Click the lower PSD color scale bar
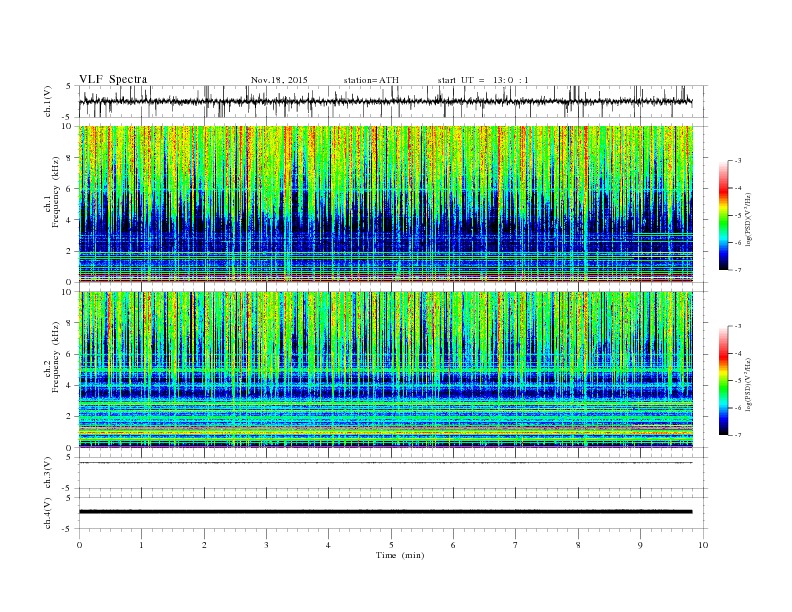792x612 pixels. (724, 380)
